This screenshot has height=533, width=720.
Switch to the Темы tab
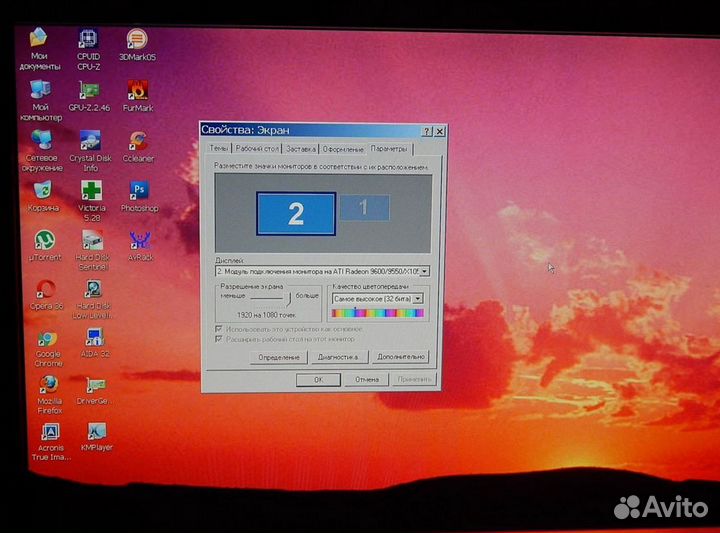tap(218, 148)
